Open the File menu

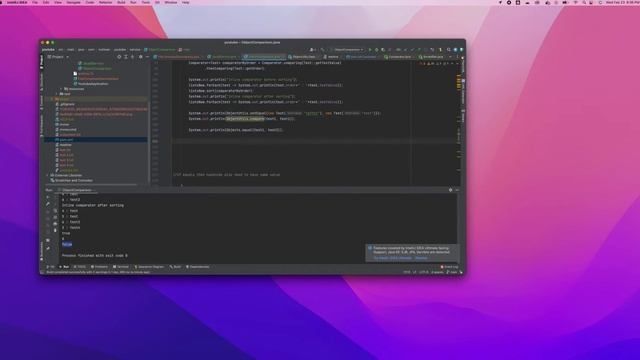click(35, 2)
